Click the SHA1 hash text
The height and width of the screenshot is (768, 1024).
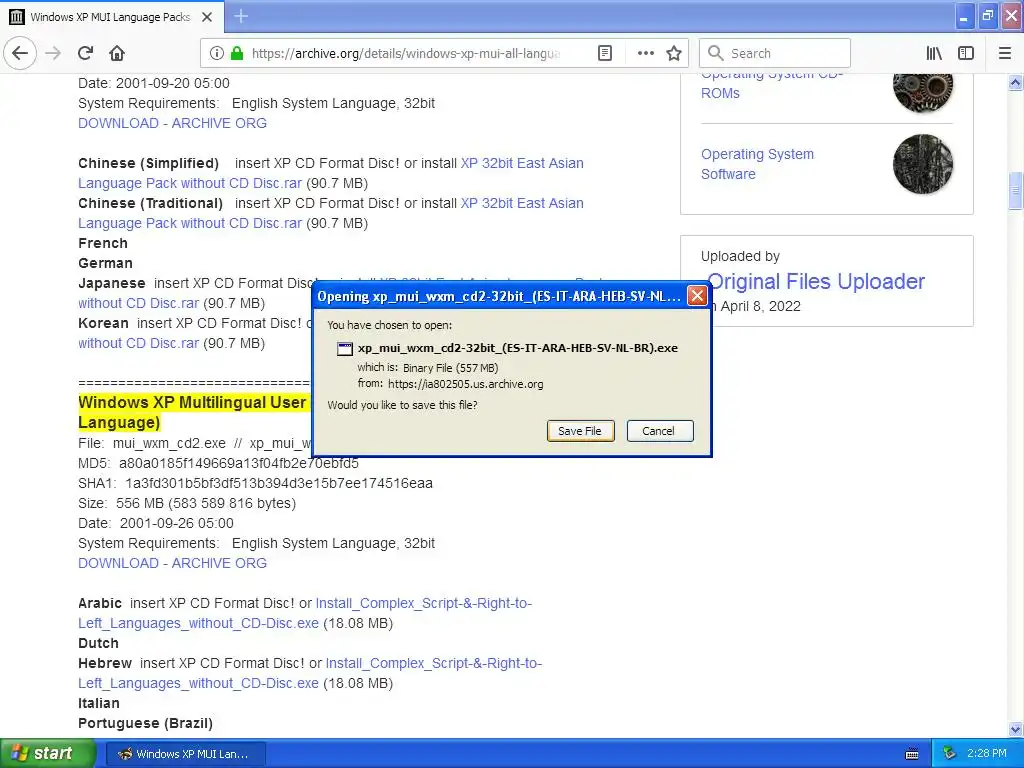tap(279, 483)
